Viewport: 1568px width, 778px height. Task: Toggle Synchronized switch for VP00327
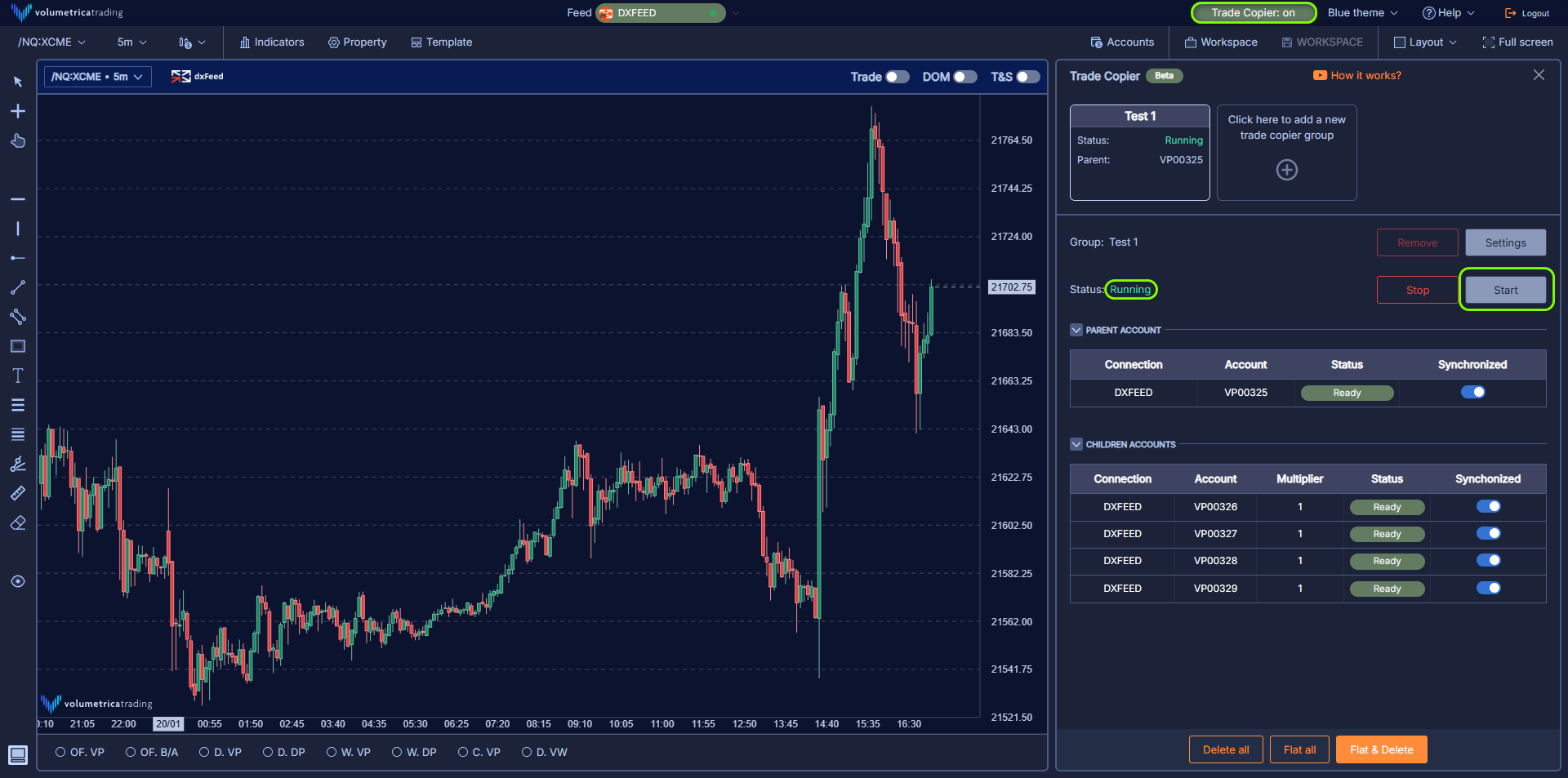[1489, 533]
